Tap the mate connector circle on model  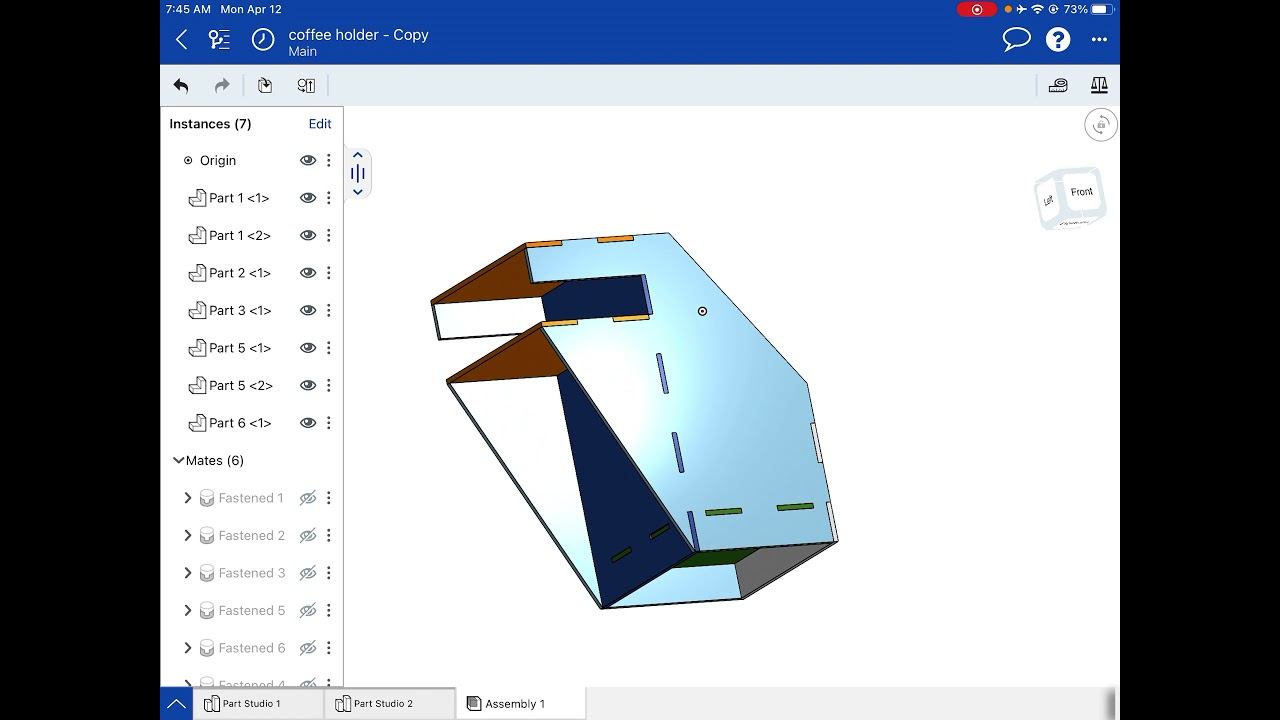click(702, 311)
